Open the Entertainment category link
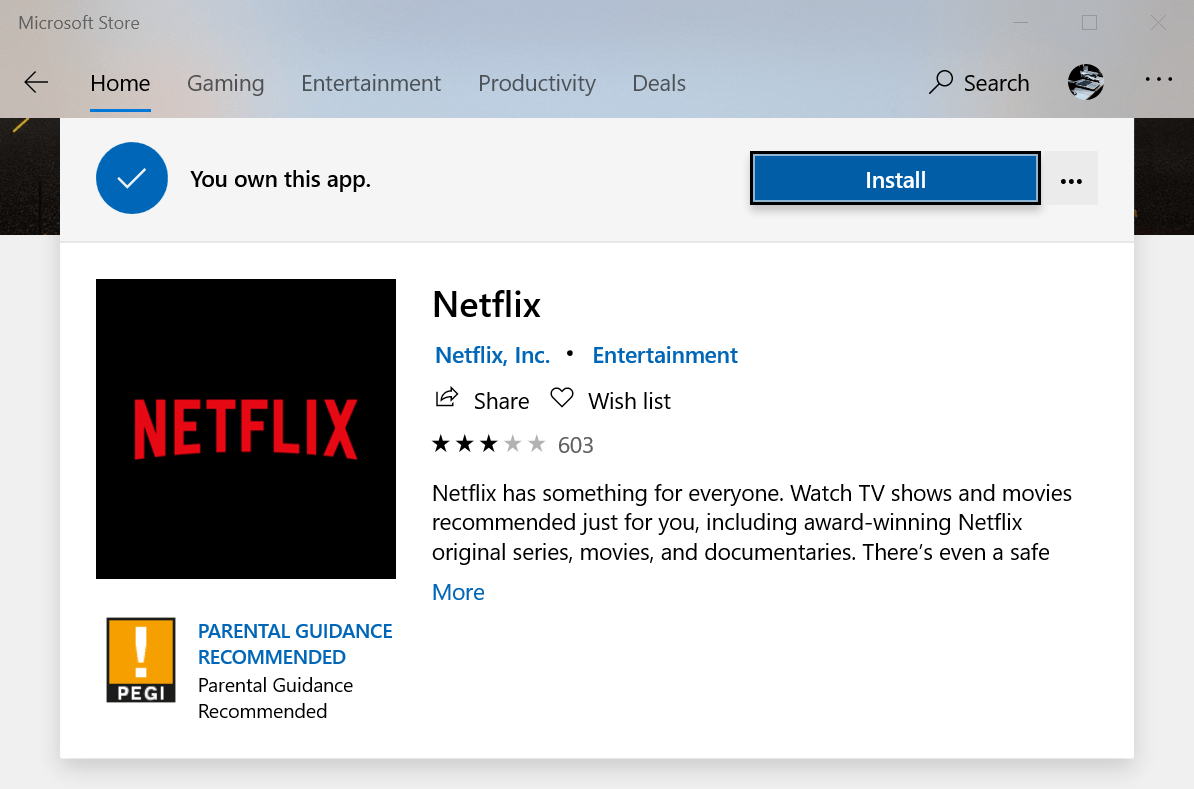 (665, 355)
